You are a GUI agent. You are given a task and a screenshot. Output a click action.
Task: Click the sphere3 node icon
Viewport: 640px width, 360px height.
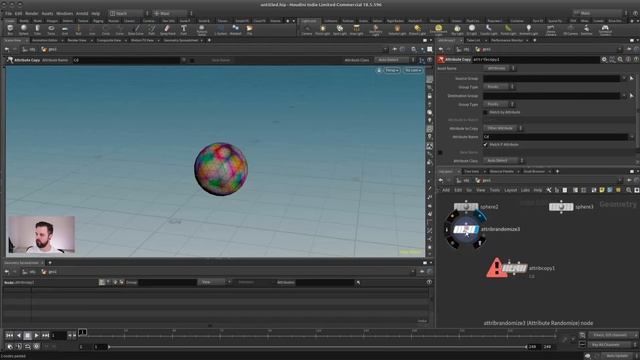point(561,207)
